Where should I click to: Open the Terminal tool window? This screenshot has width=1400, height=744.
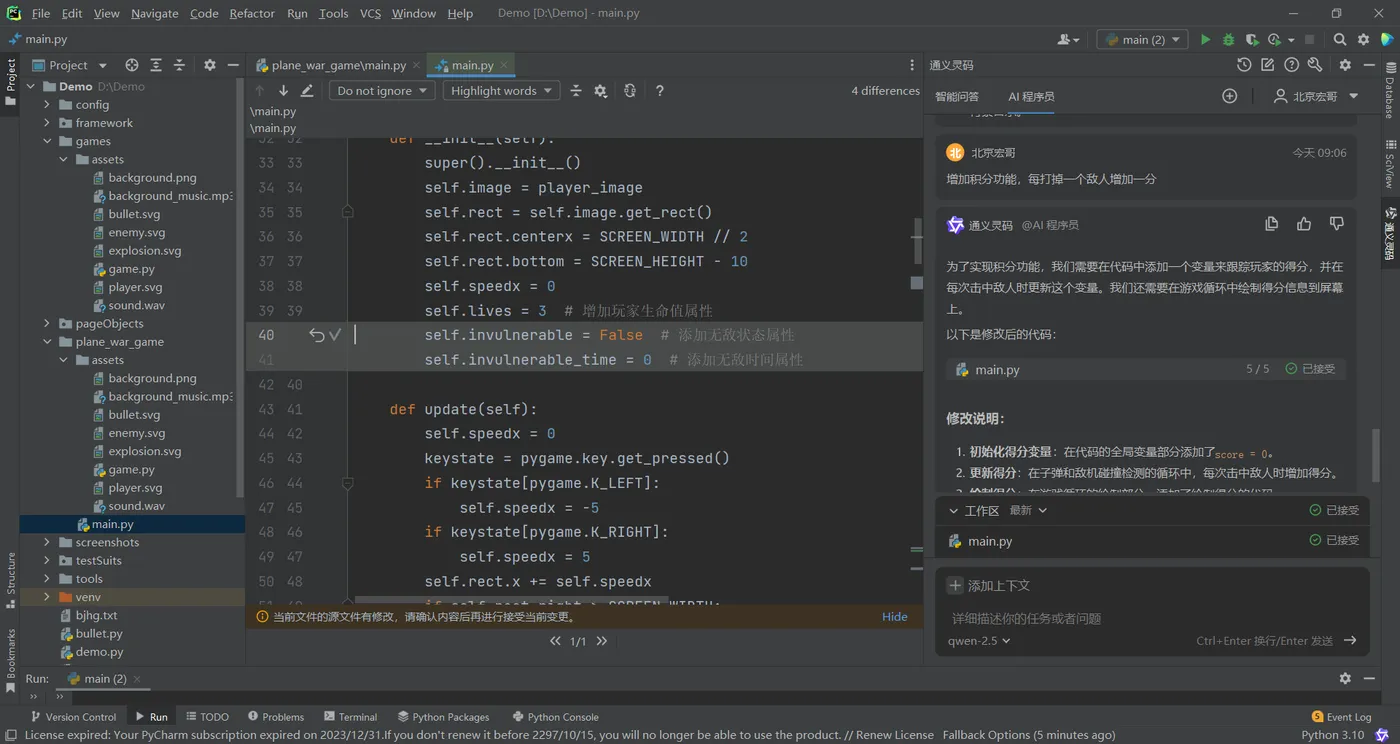350,717
